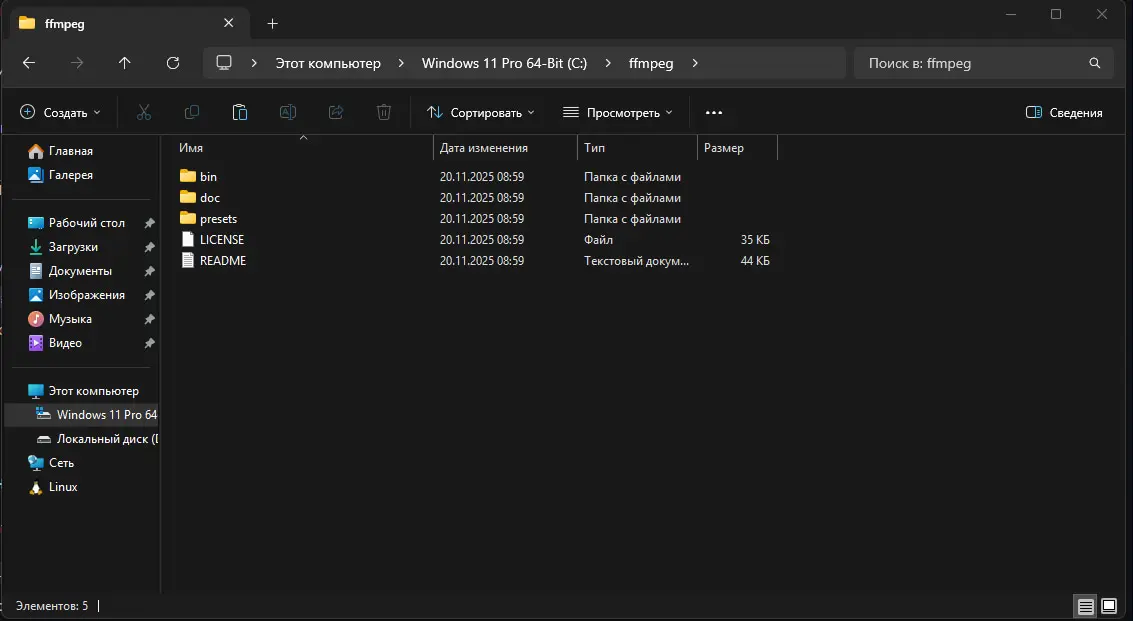Unpin Музыка via its pin icon

tap(150, 319)
